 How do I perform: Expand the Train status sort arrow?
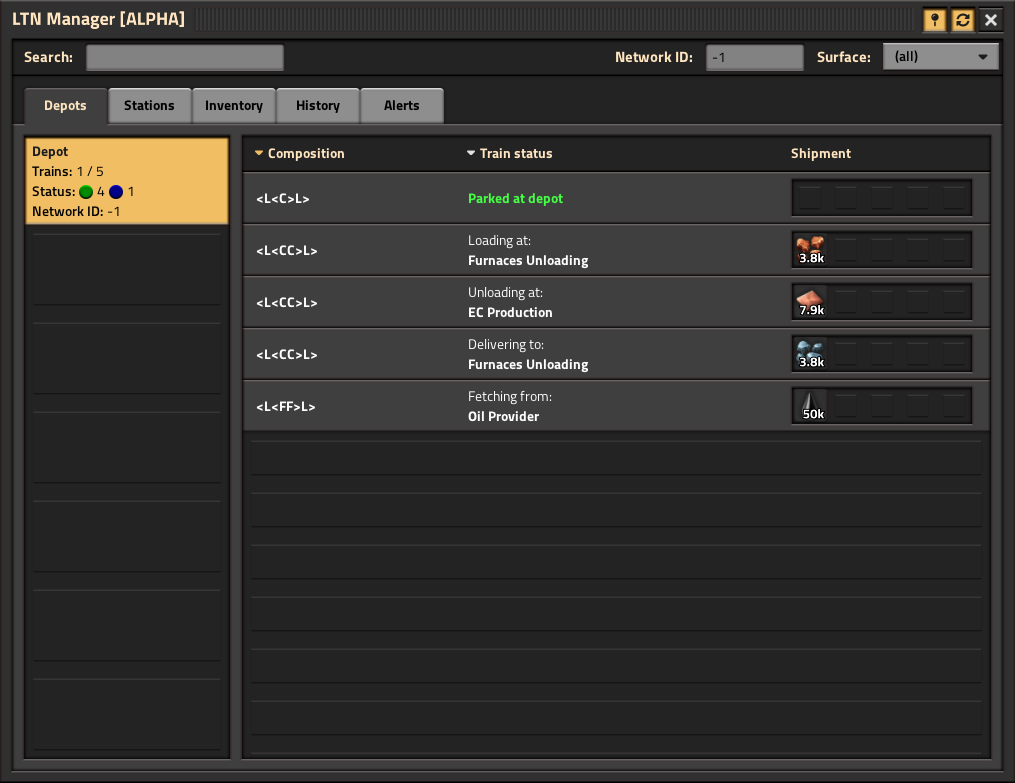click(471, 153)
